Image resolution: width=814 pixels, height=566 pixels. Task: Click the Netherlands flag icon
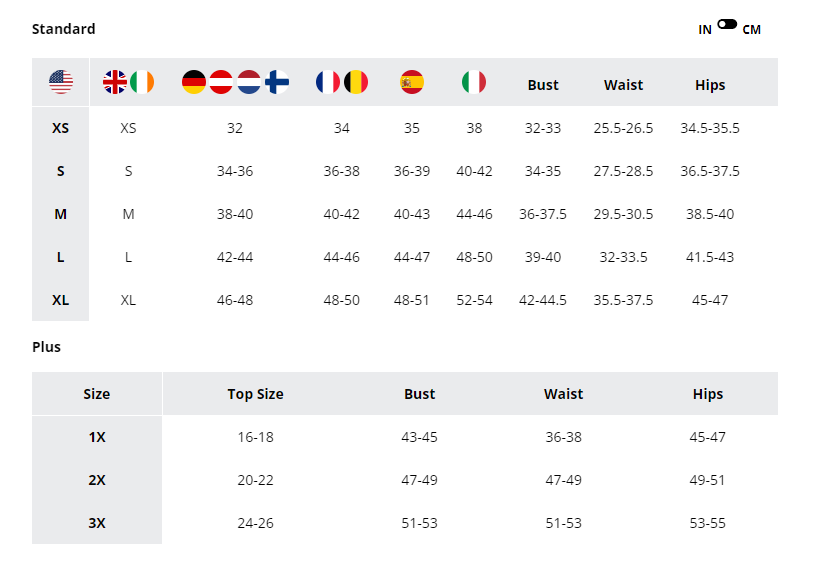[x=249, y=82]
